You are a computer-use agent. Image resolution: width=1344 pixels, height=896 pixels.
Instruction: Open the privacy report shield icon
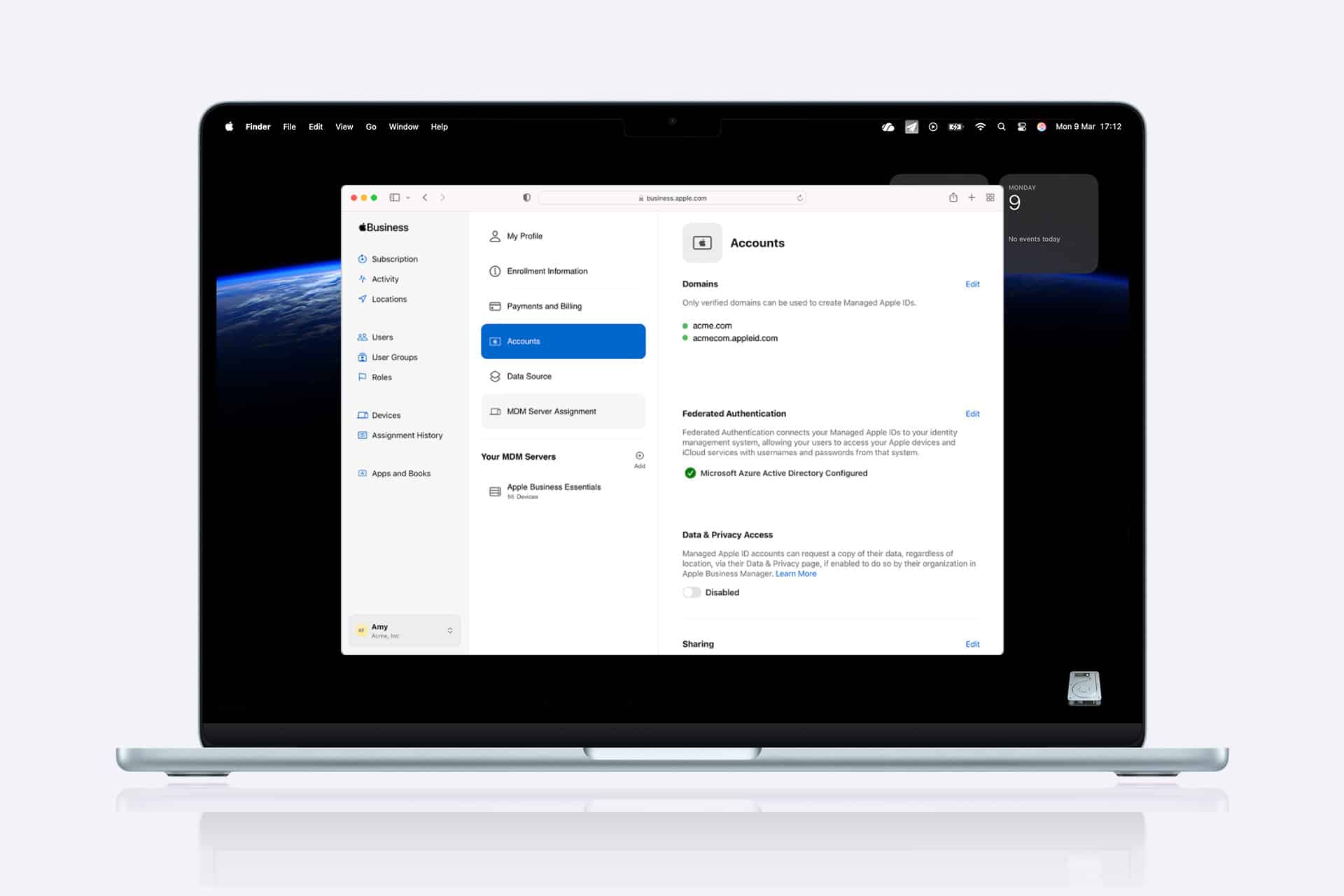pos(526,197)
